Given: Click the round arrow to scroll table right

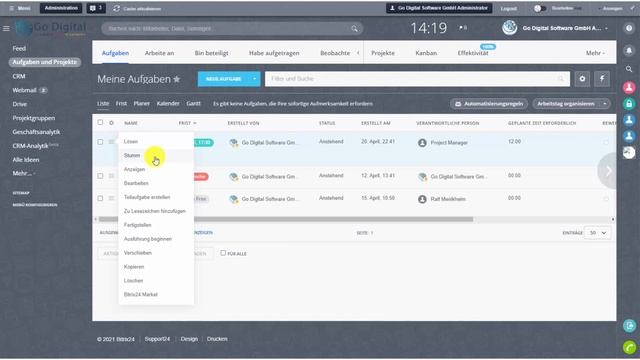Looking at the screenshot, I should [607, 171].
